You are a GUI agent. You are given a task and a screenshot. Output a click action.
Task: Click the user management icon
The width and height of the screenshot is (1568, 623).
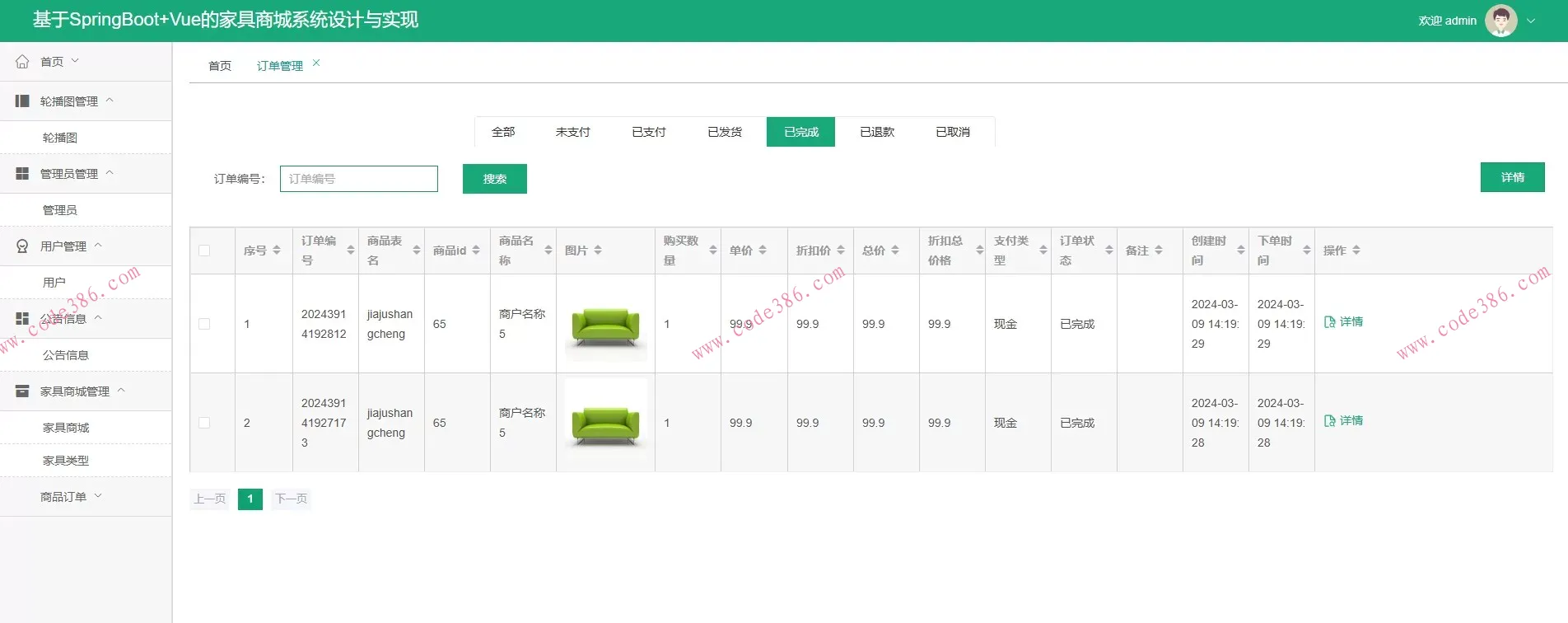[22, 246]
